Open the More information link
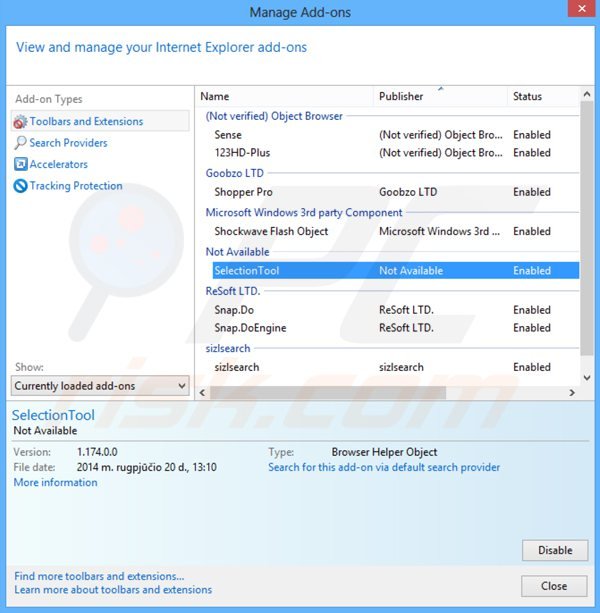The height and width of the screenshot is (613, 600). (56, 482)
